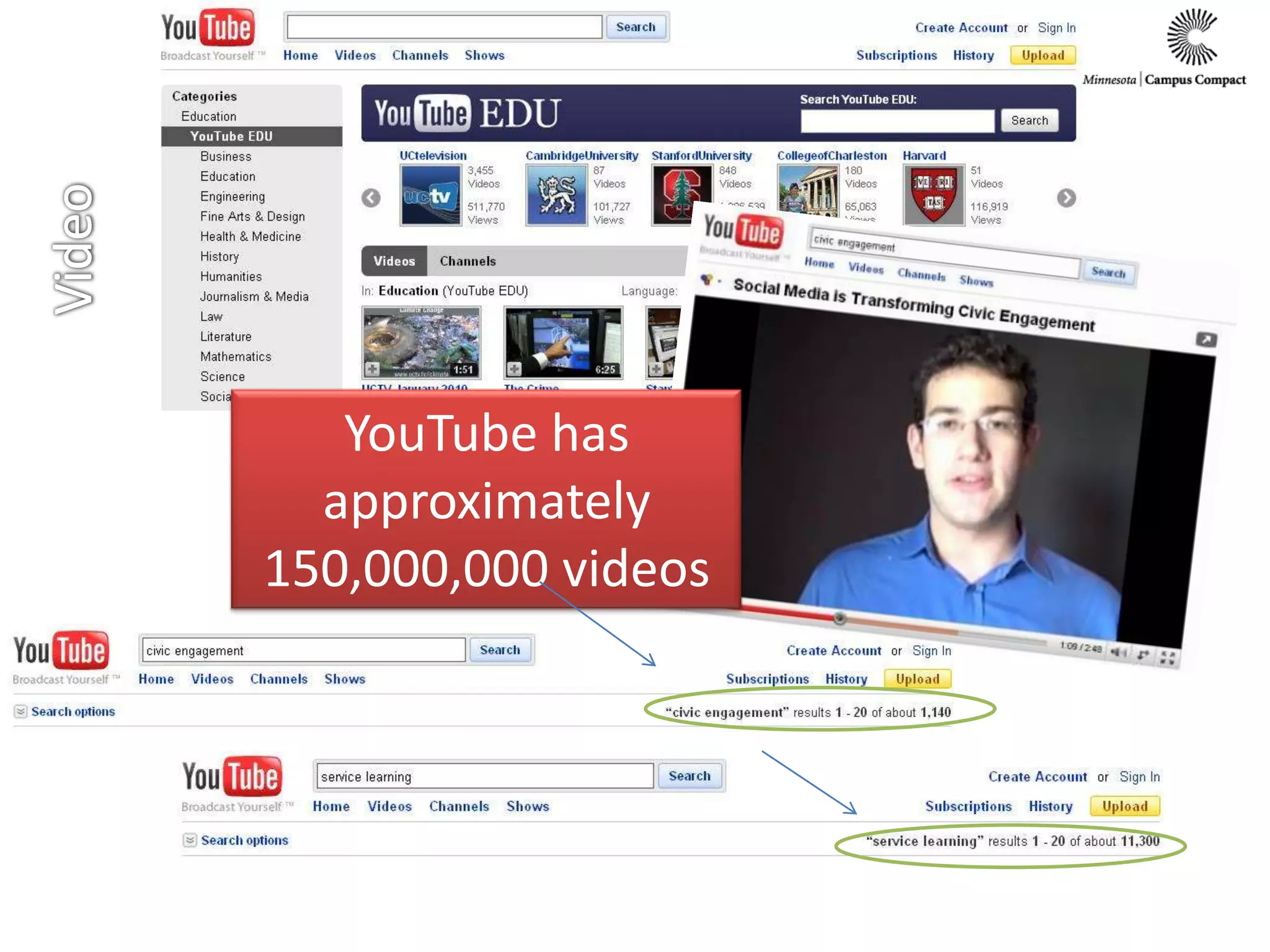This screenshot has width=1270, height=952.
Task: Click the UCtelevision channel name link
Action: click(433, 156)
